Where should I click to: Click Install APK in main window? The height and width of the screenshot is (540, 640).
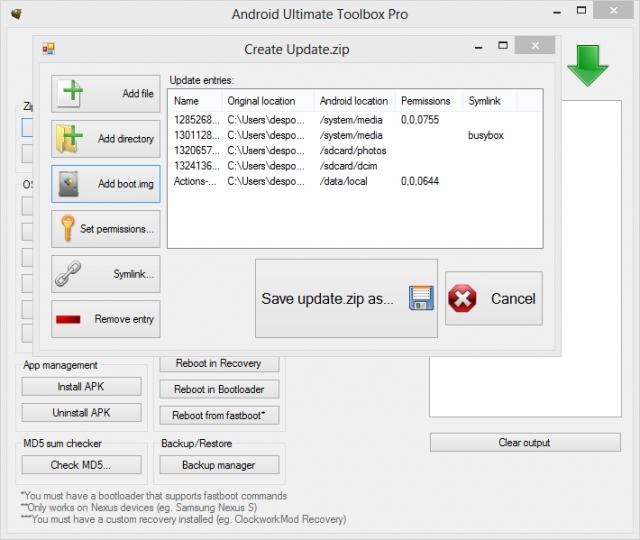point(82,387)
